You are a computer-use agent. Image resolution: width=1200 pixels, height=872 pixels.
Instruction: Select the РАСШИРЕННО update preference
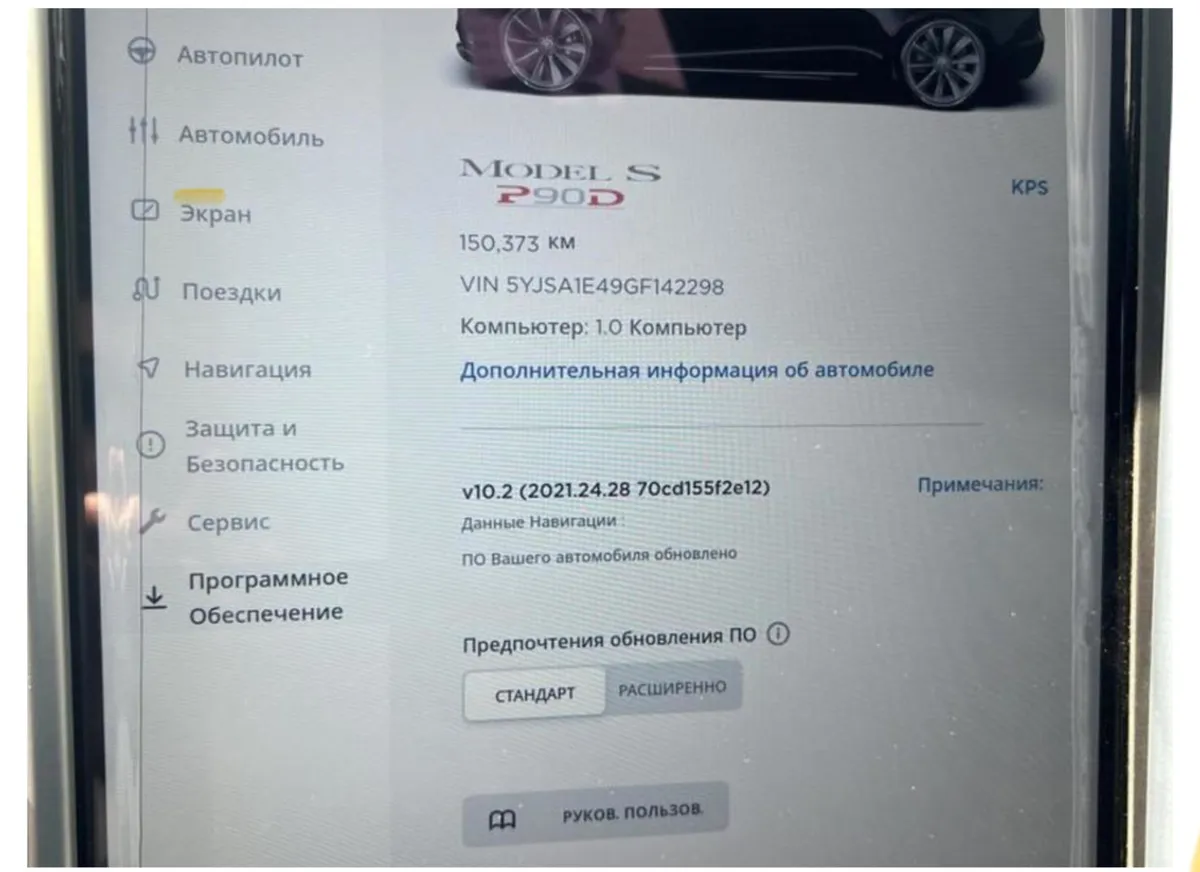tap(673, 688)
